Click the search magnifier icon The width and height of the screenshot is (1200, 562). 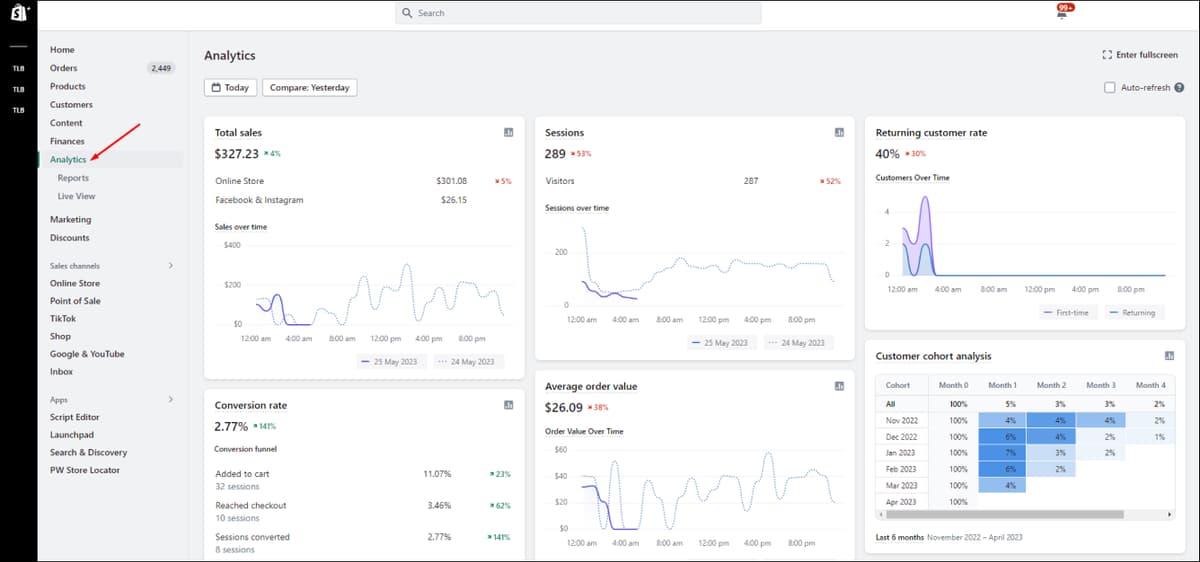tap(408, 13)
